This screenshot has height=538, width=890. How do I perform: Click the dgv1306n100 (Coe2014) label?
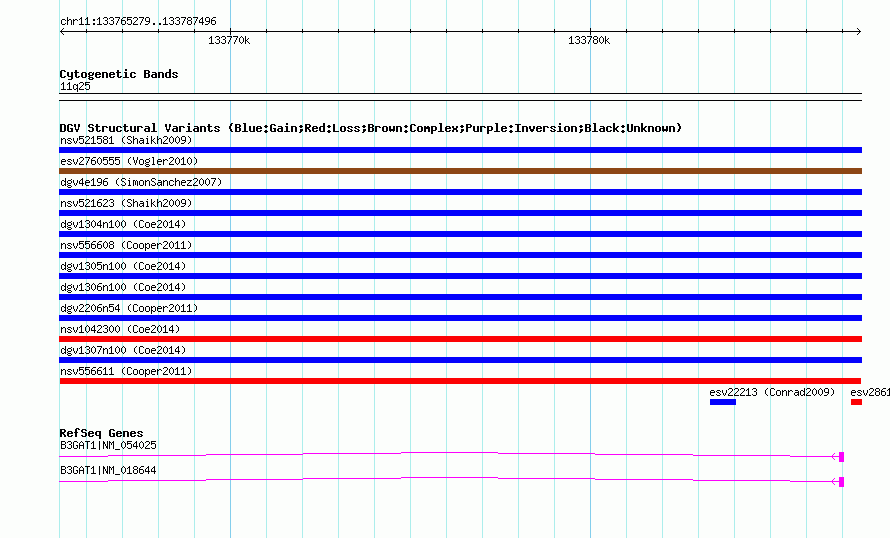tap(123, 287)
